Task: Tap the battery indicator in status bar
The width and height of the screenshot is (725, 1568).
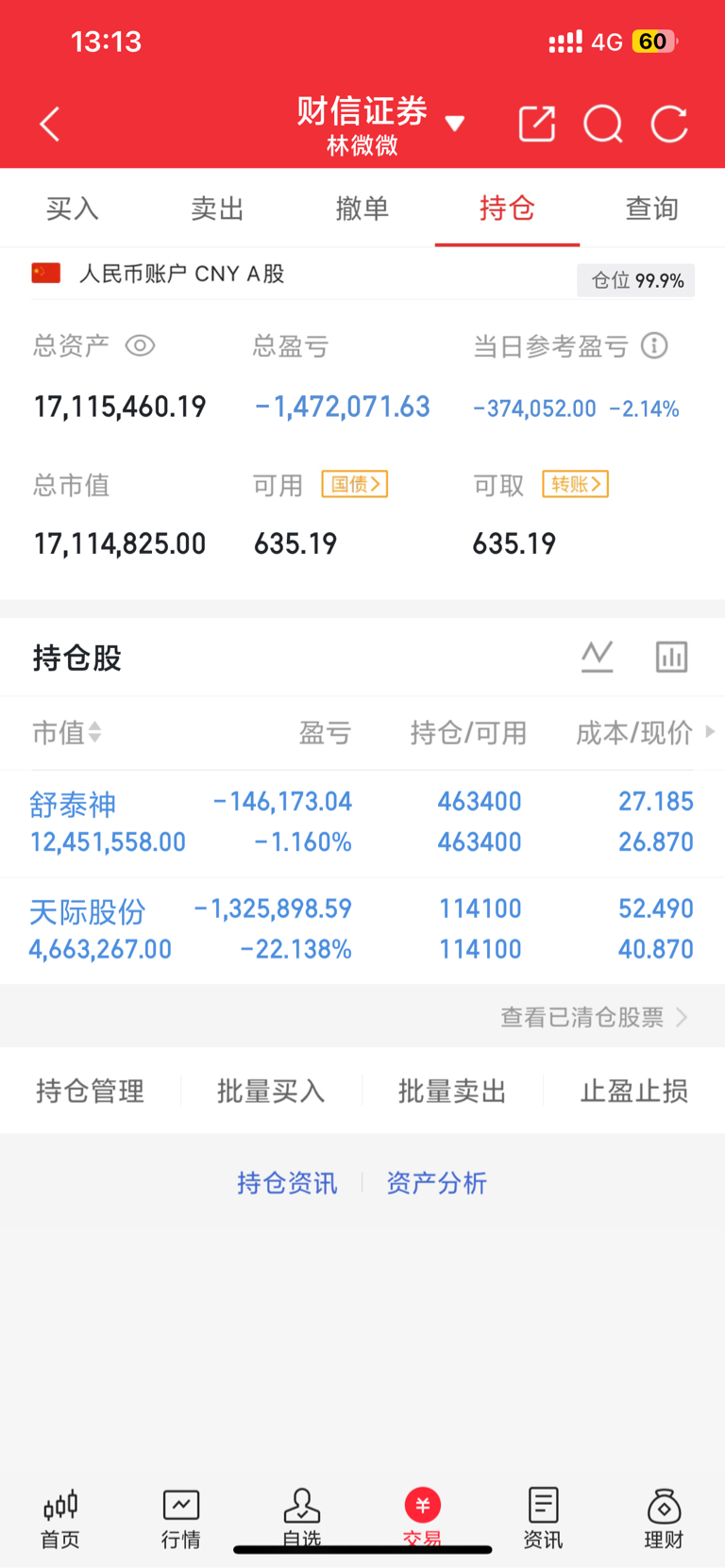Action: click(655, 42)
